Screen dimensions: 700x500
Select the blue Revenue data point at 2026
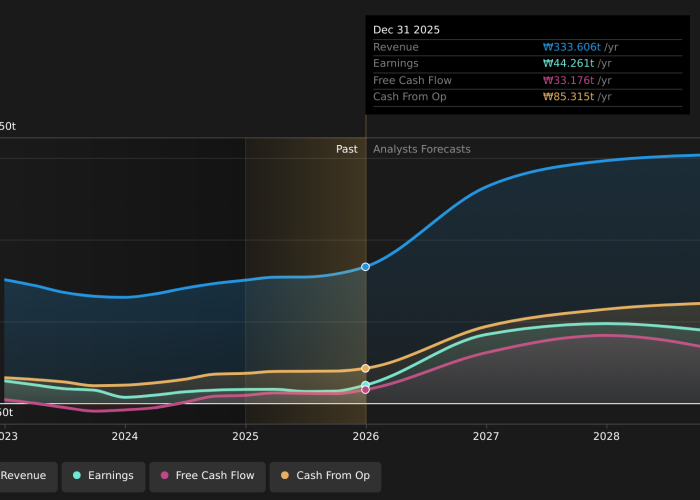366,267
